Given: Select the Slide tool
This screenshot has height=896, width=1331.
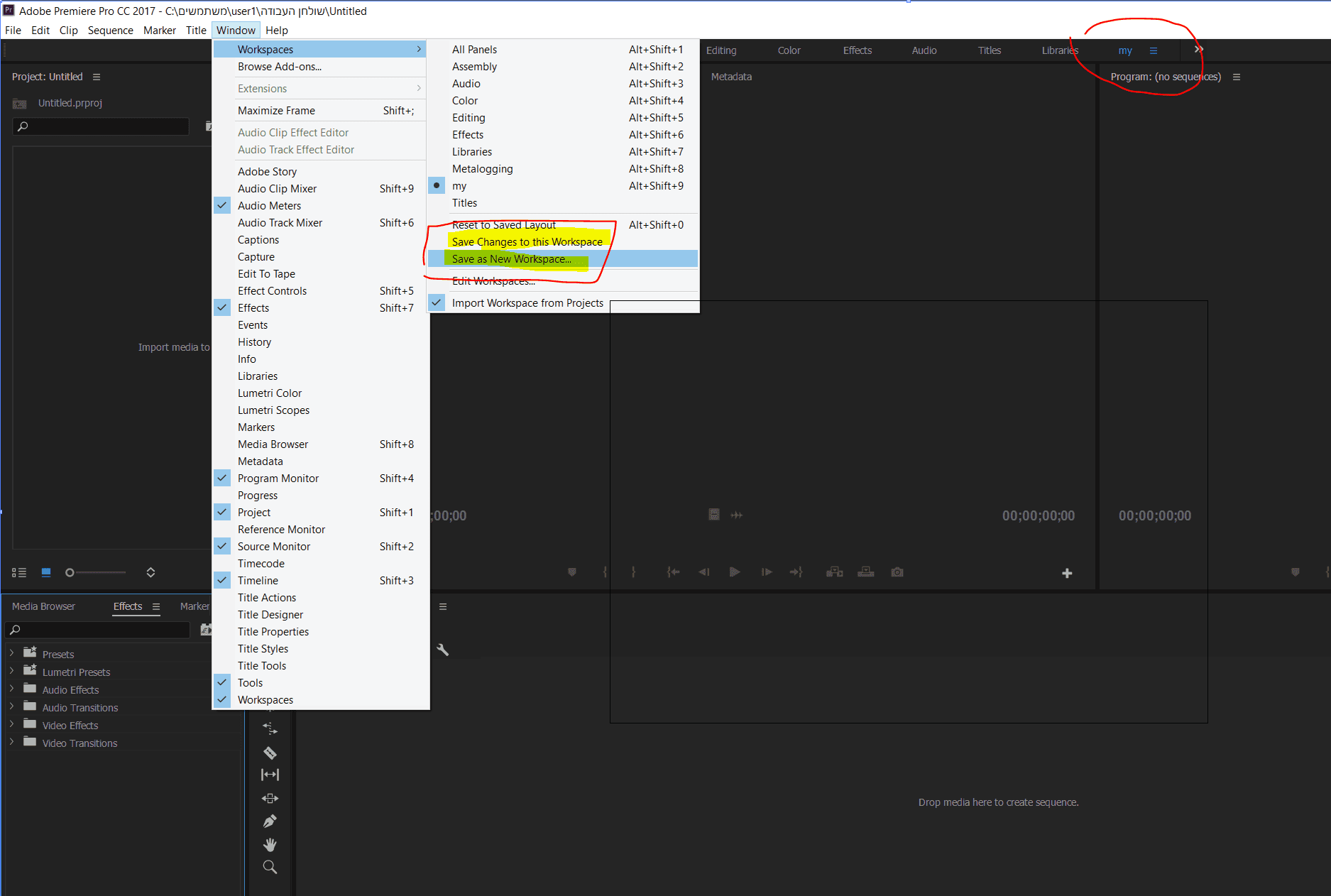Looking at the screenshot, I should [270, 798].
